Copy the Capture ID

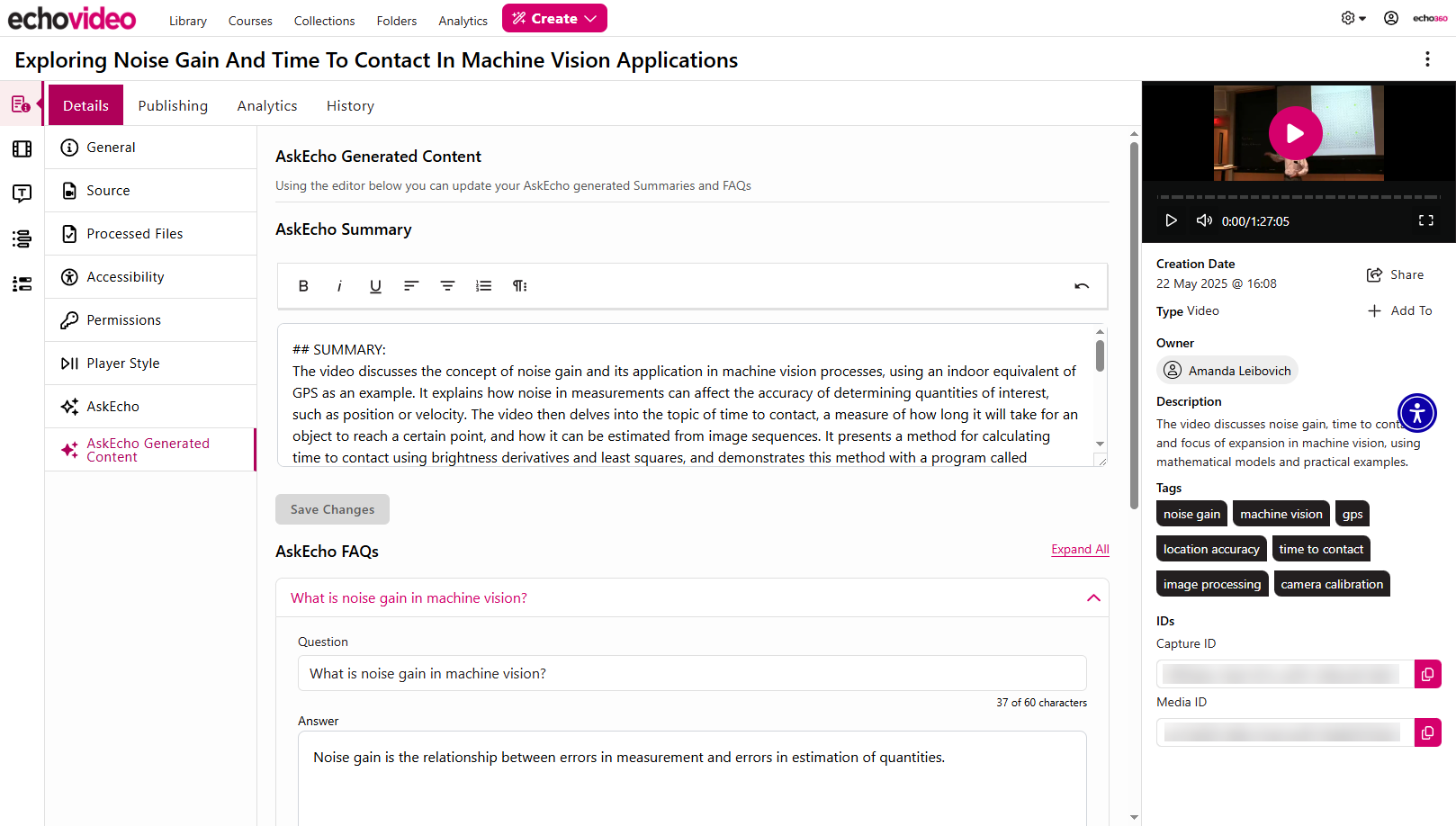[1427, 674]
